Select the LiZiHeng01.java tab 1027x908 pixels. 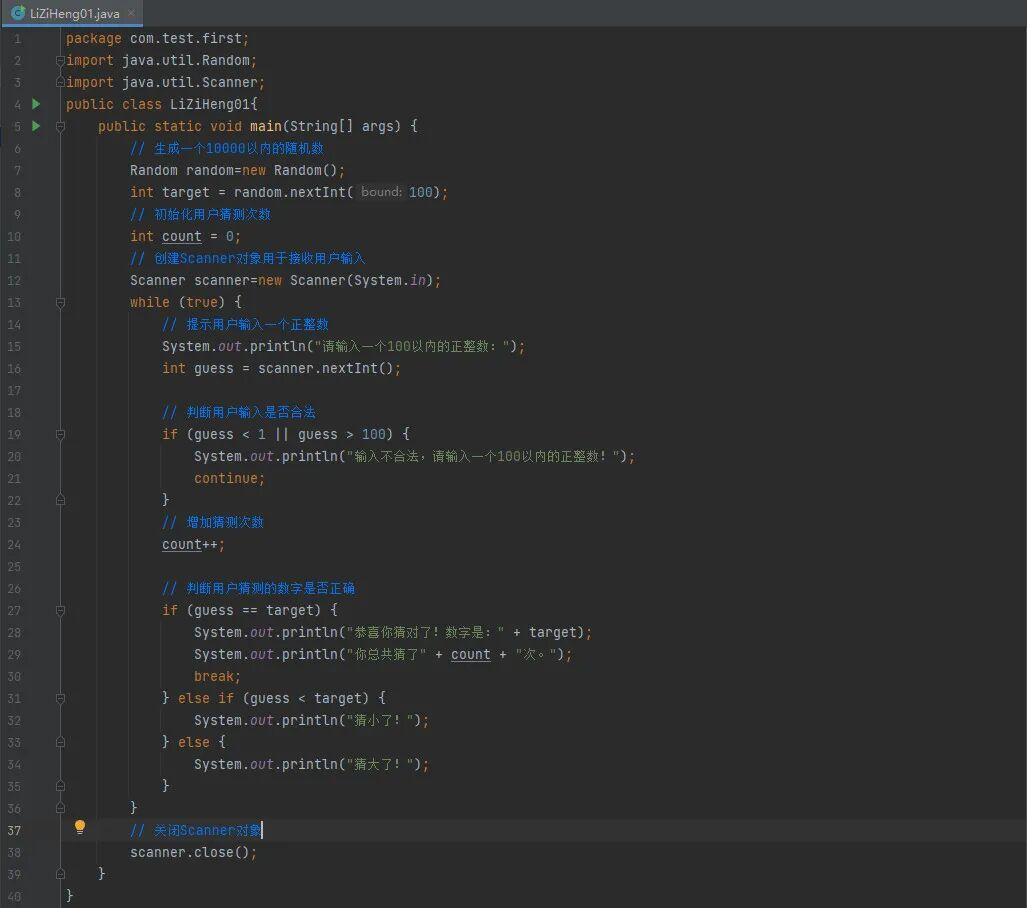coord(74,13)
